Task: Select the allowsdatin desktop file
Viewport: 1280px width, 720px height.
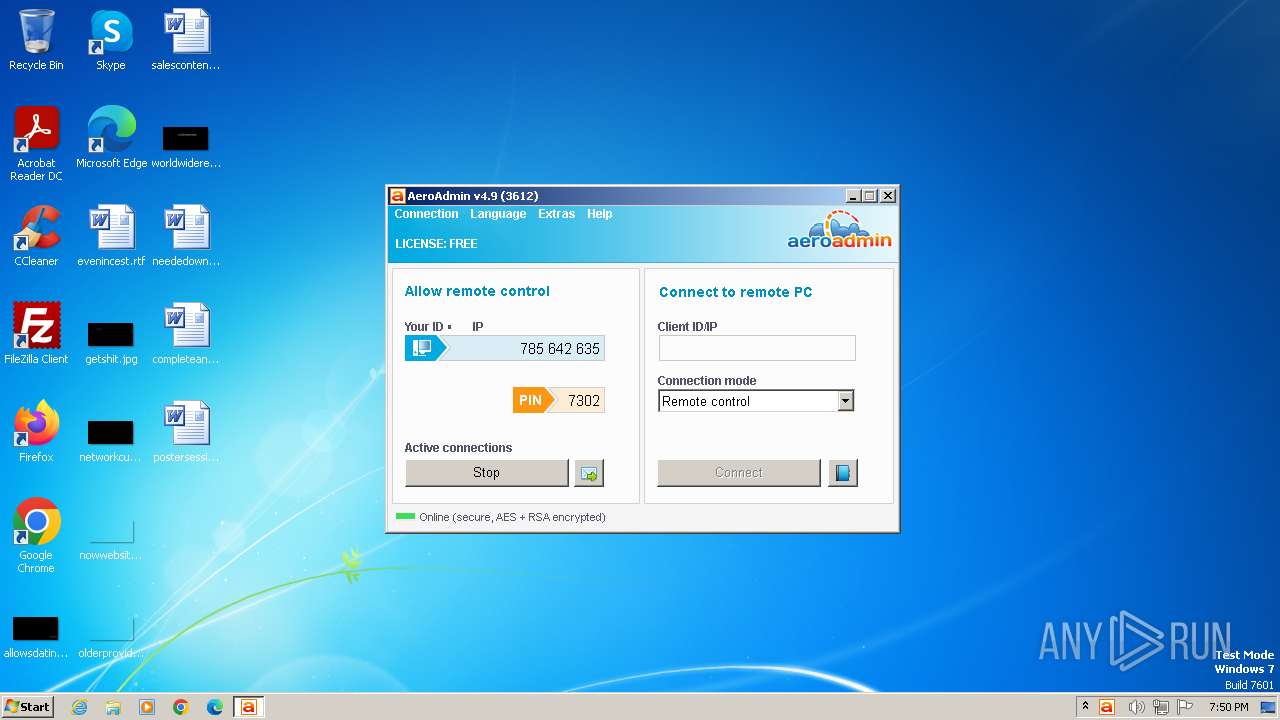Action: (x=36, y=637)
